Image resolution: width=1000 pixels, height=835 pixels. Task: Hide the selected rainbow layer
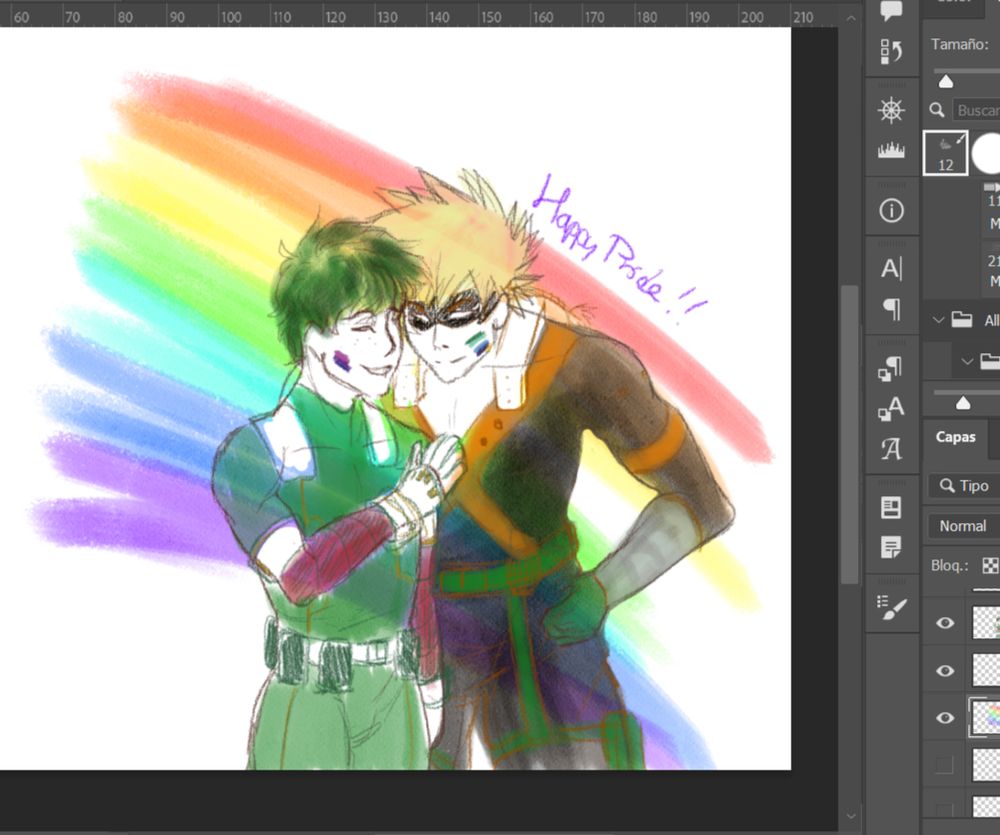coord(945,718)
